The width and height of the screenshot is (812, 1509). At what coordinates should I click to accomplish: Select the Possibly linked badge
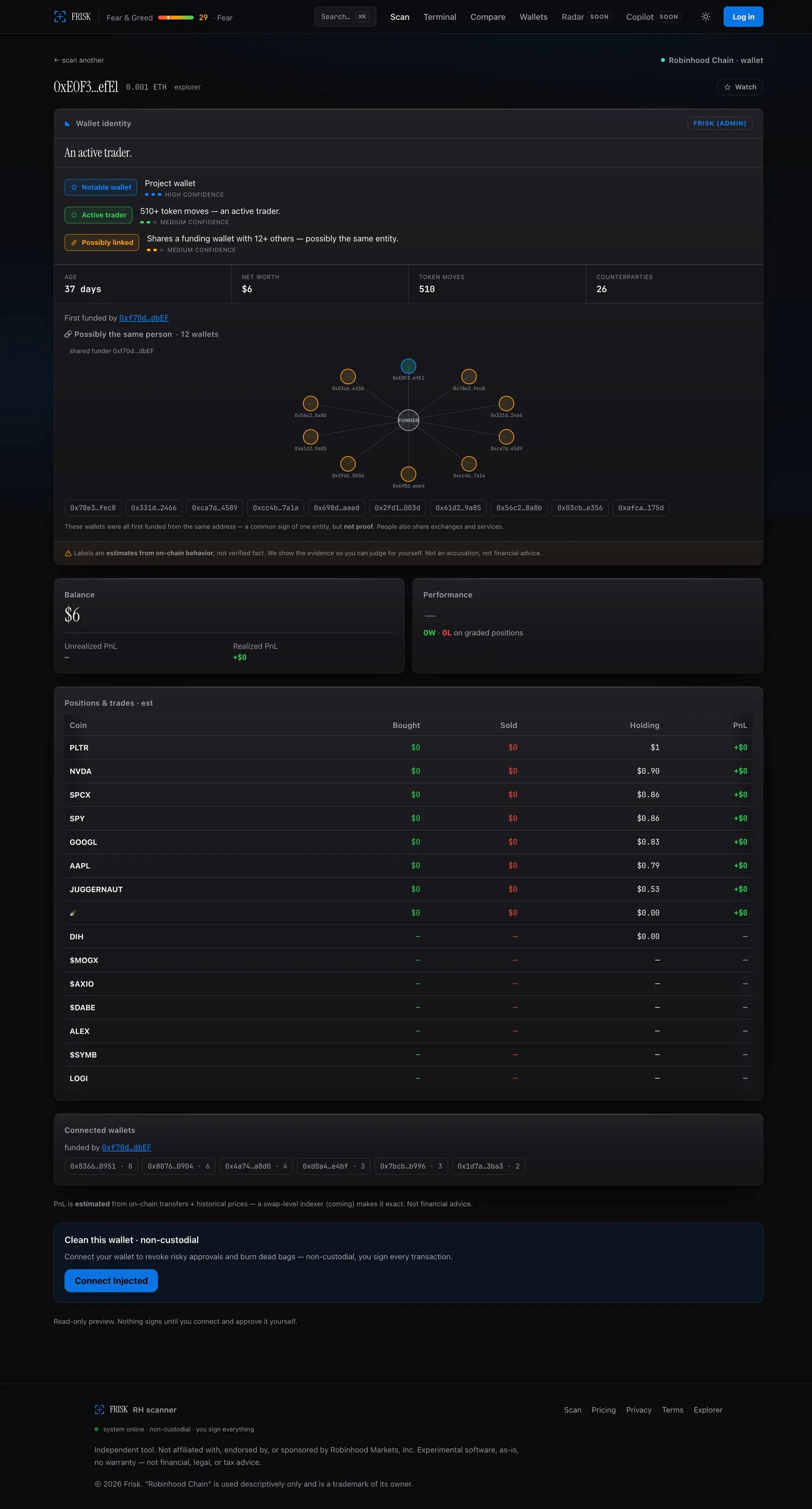102,243
